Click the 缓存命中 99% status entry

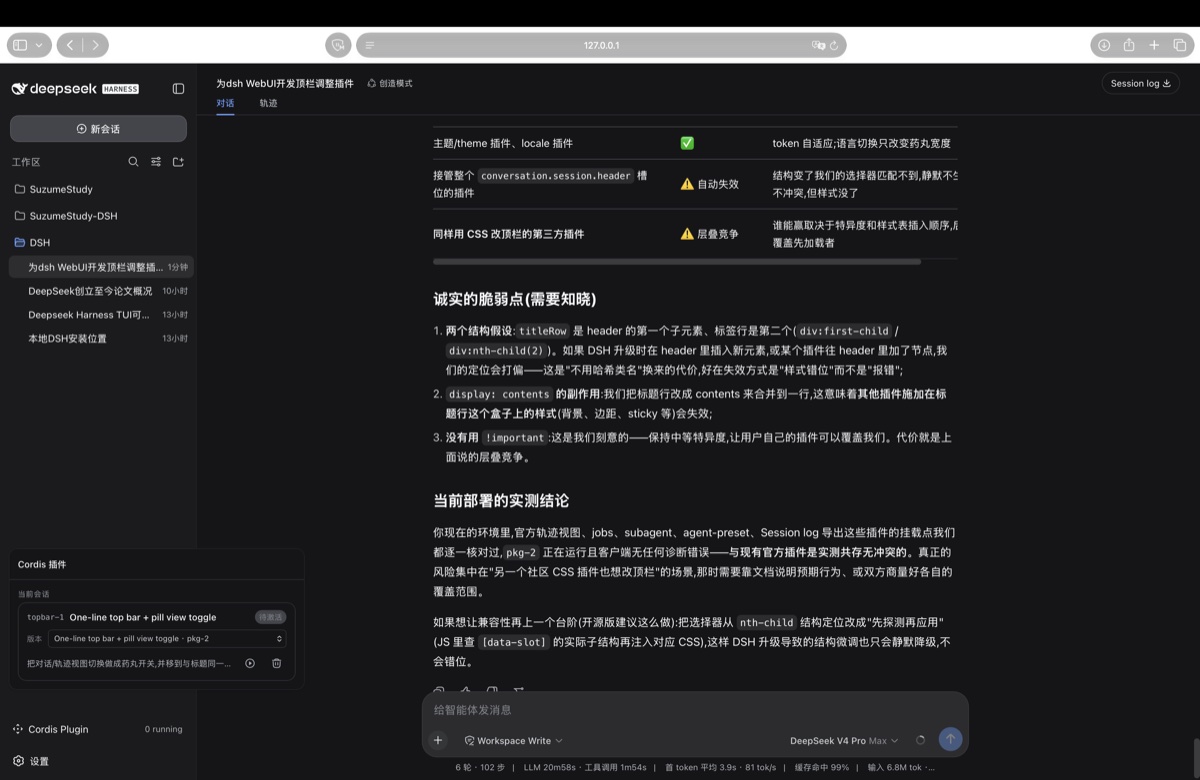pyautogui.click(x=822, y=768)
